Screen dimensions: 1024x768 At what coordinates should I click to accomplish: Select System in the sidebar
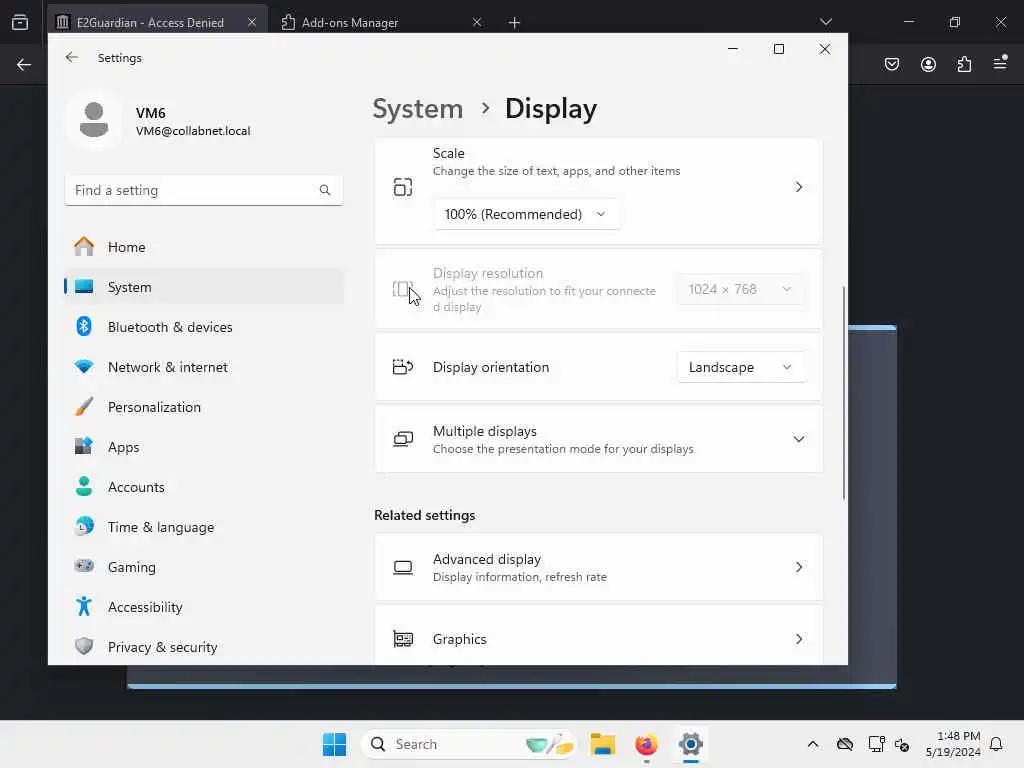tap(204, 287)
